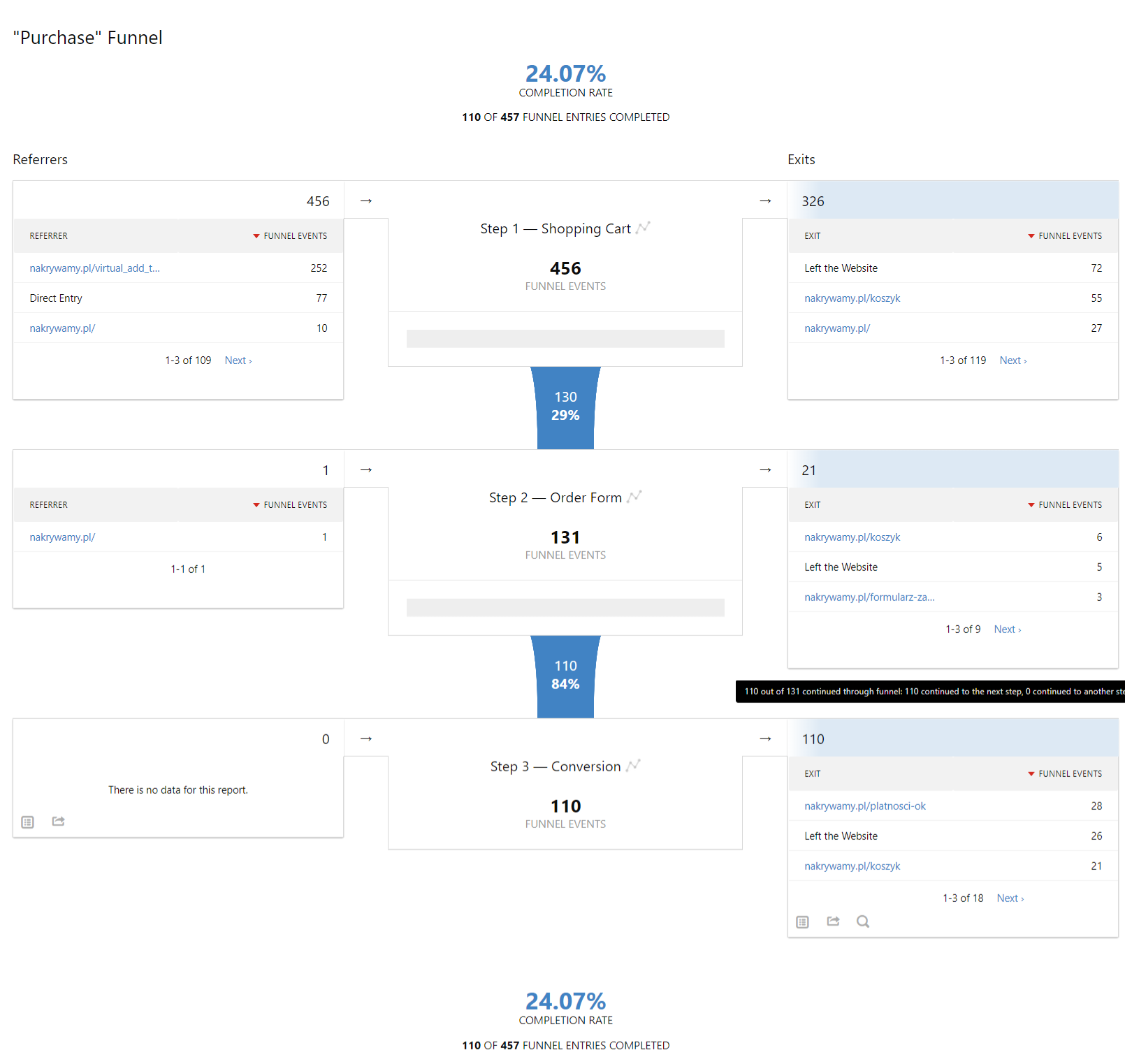Viewport: 1125px width, 1064px height.
Task: Click REFERRER column header in Step 1 table
Action: 49,236
